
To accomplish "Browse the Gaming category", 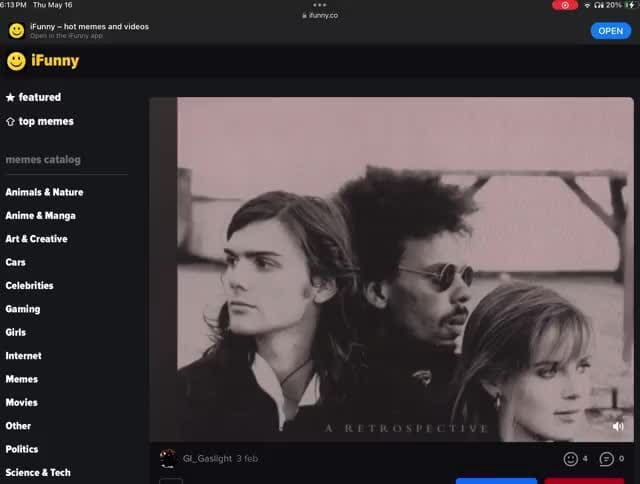I will pyautogui.click(x=23, y=309).
